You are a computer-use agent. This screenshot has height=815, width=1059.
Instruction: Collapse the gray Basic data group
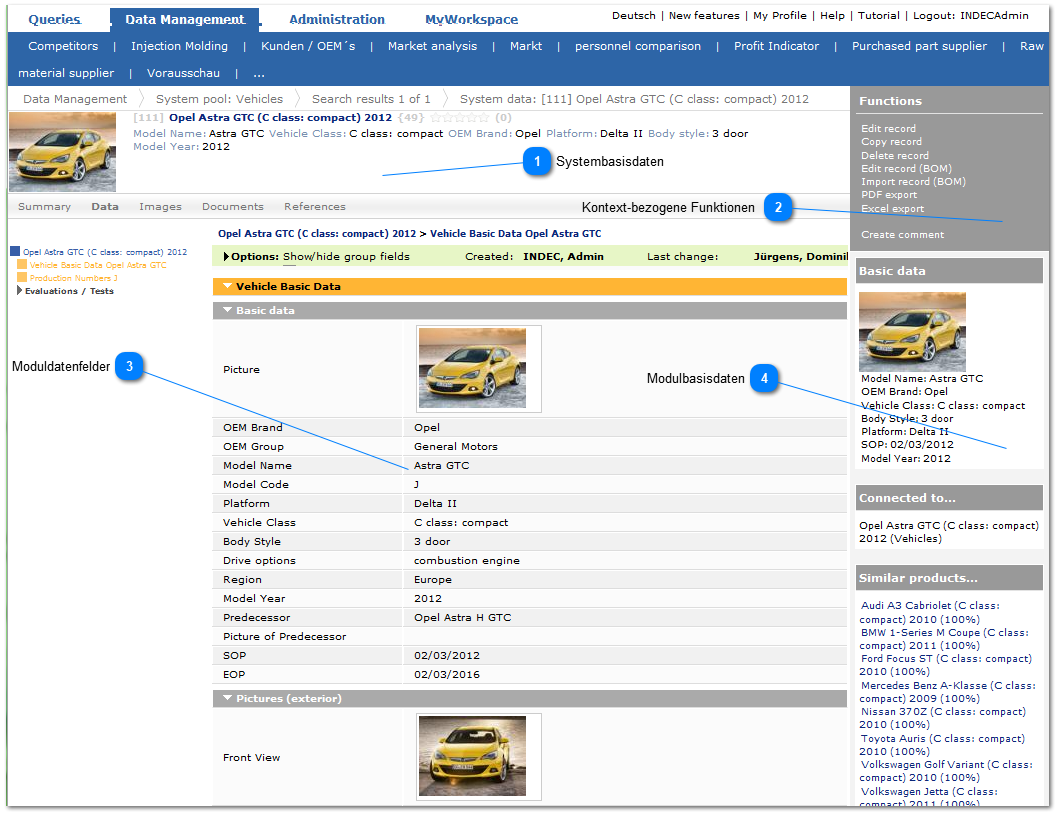(x=228, y=311)
